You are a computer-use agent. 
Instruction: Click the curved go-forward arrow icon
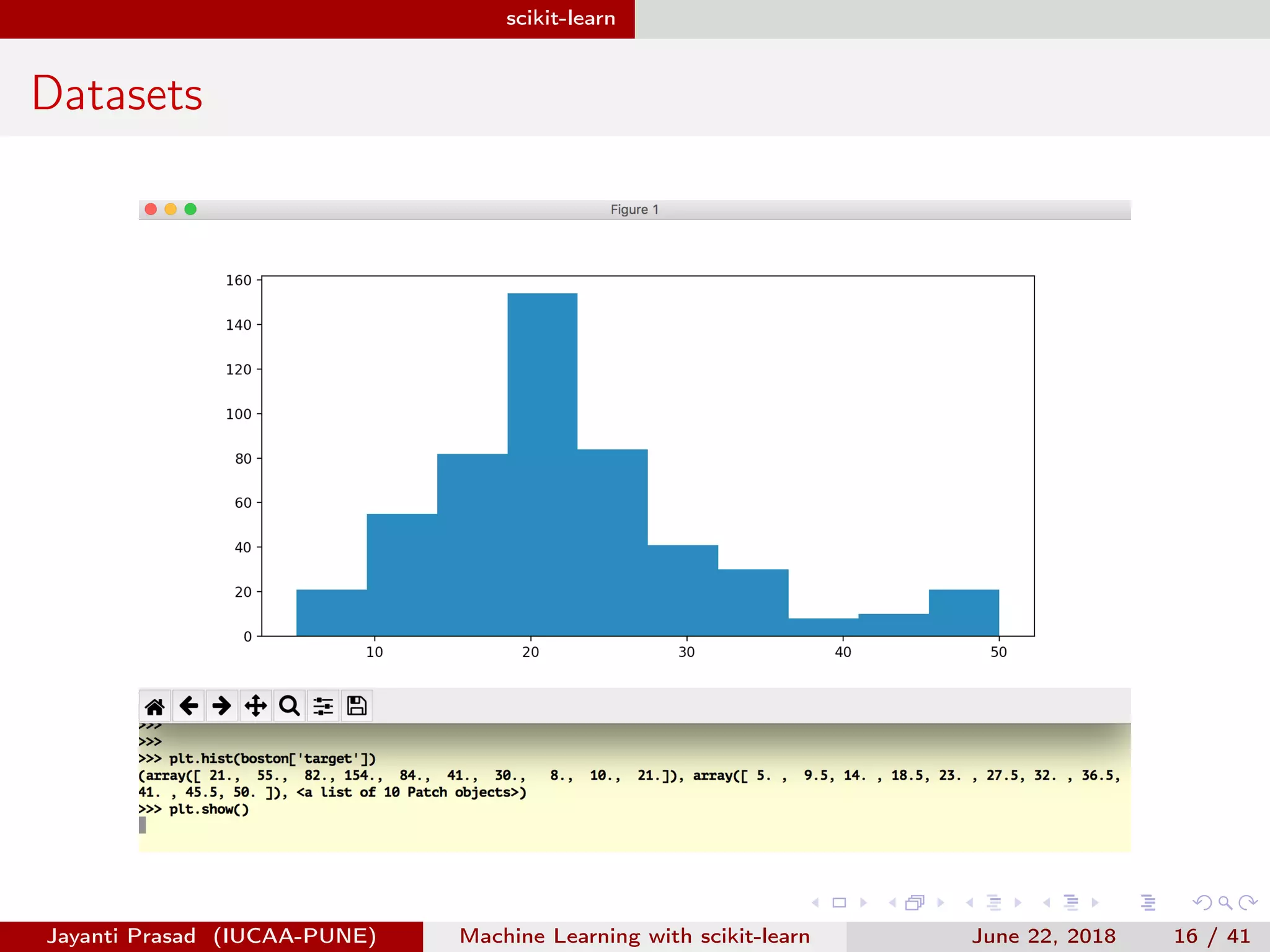1248,902
